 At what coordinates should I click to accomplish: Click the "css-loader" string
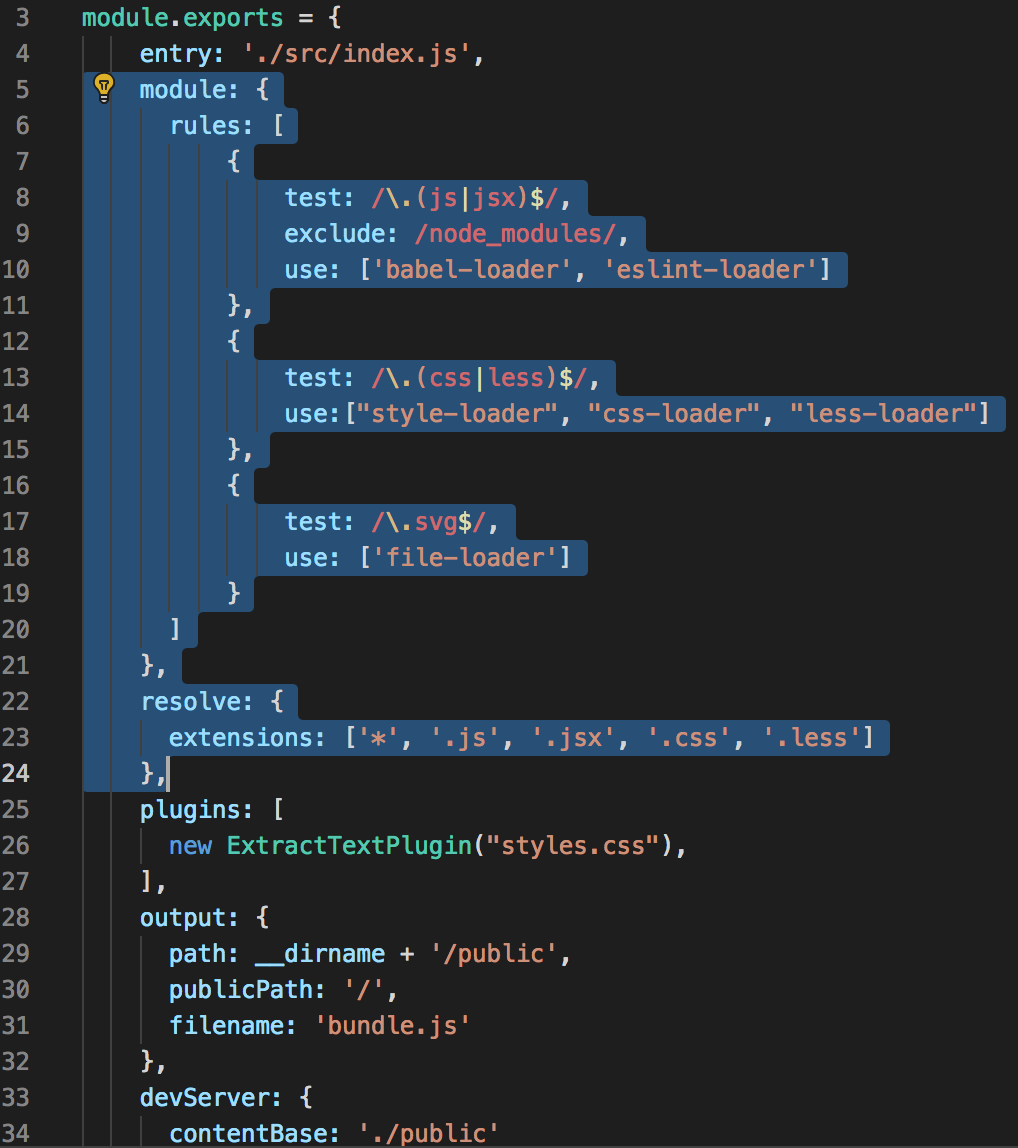click(x=674, y=414)
